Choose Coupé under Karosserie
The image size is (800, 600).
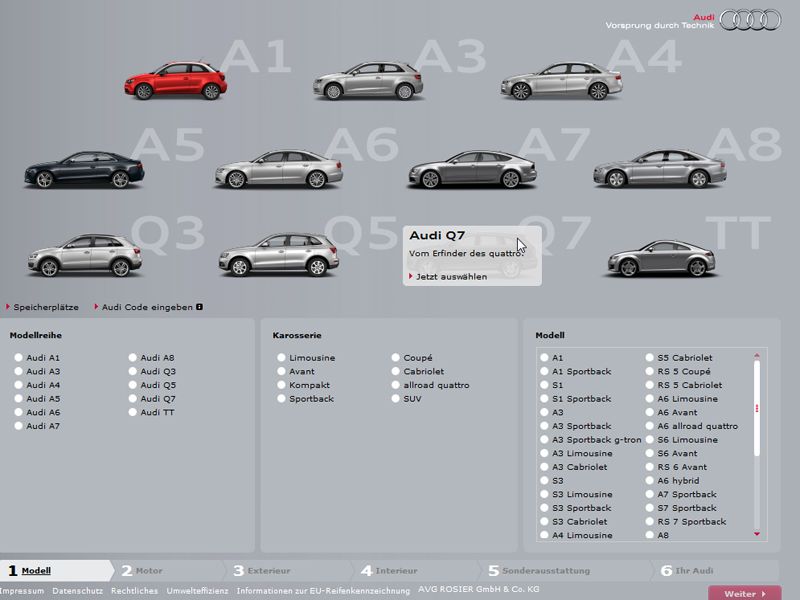click(x=395, y=358)
